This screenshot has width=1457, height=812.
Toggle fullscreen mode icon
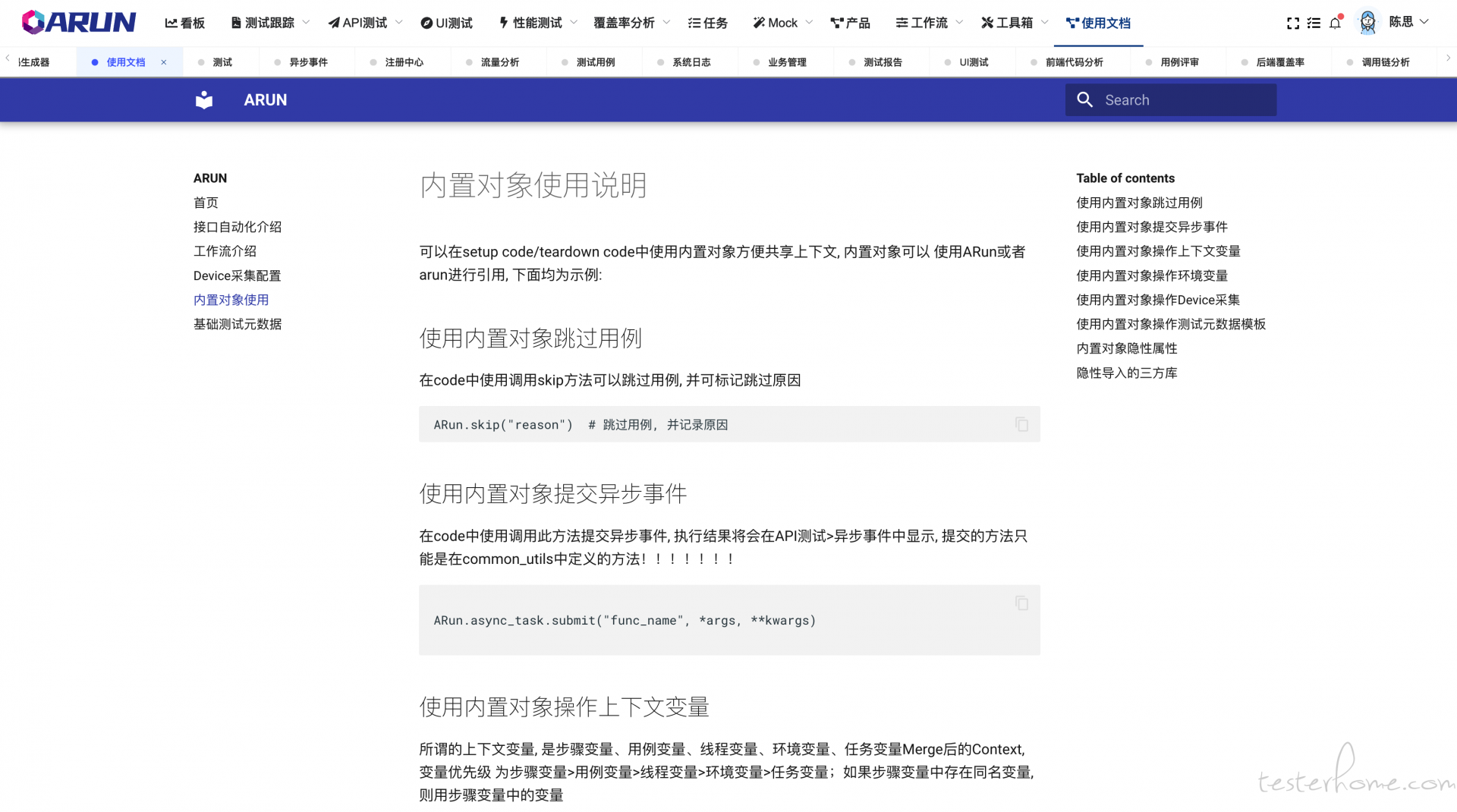point(1292,24)
